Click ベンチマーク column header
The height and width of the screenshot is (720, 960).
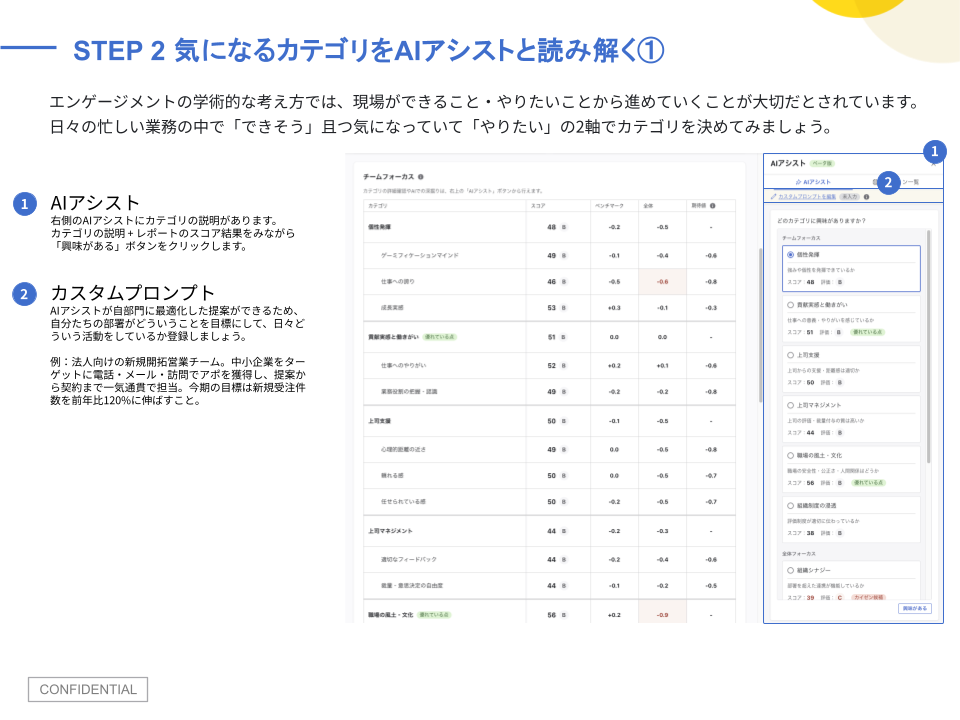coord(609,206)
